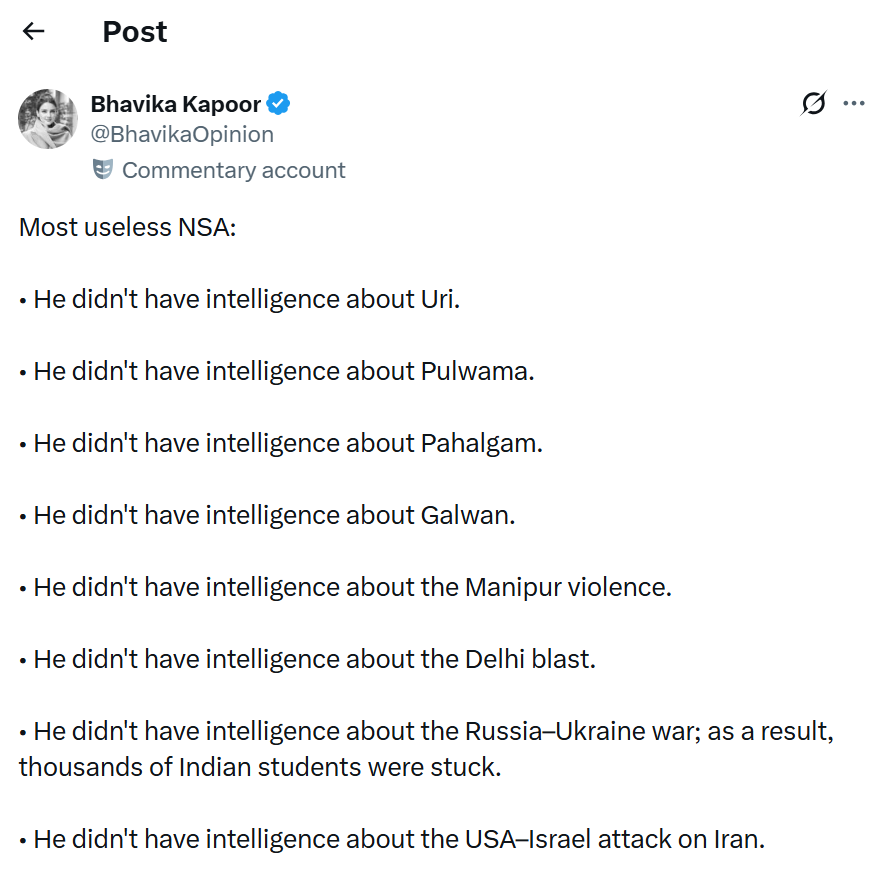Screen dimensions: 882x880
Task: Click the Manipur violence bullet line
Action: (345, 587)
